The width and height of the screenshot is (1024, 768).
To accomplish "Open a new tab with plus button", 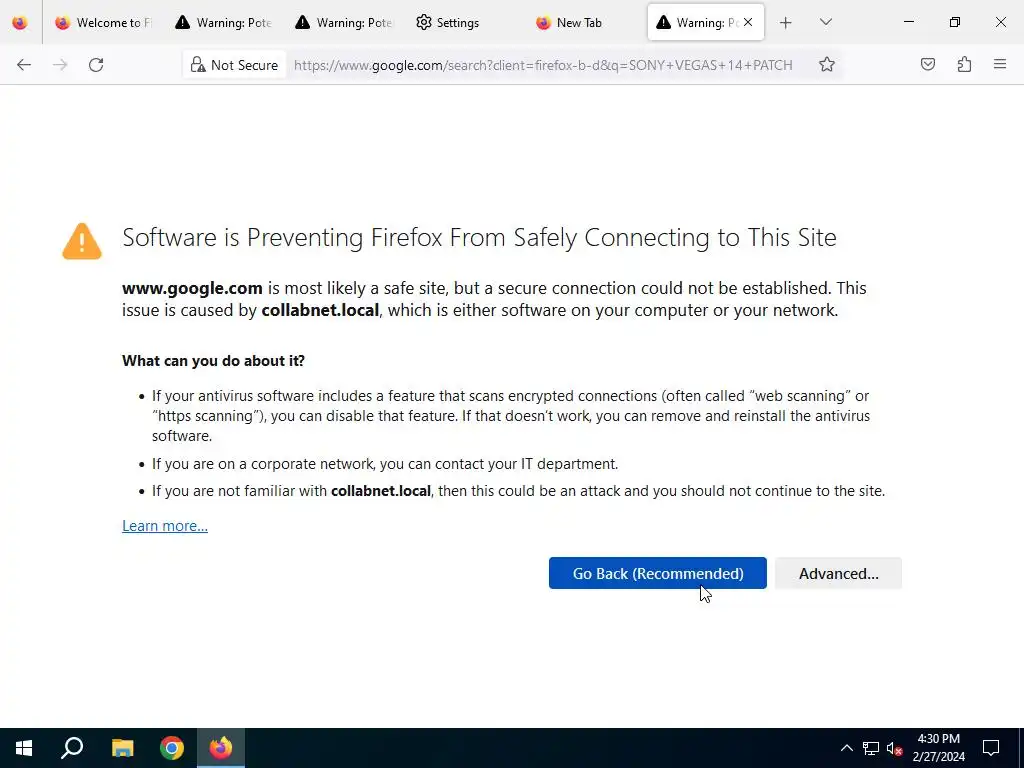I will (786, 22).
